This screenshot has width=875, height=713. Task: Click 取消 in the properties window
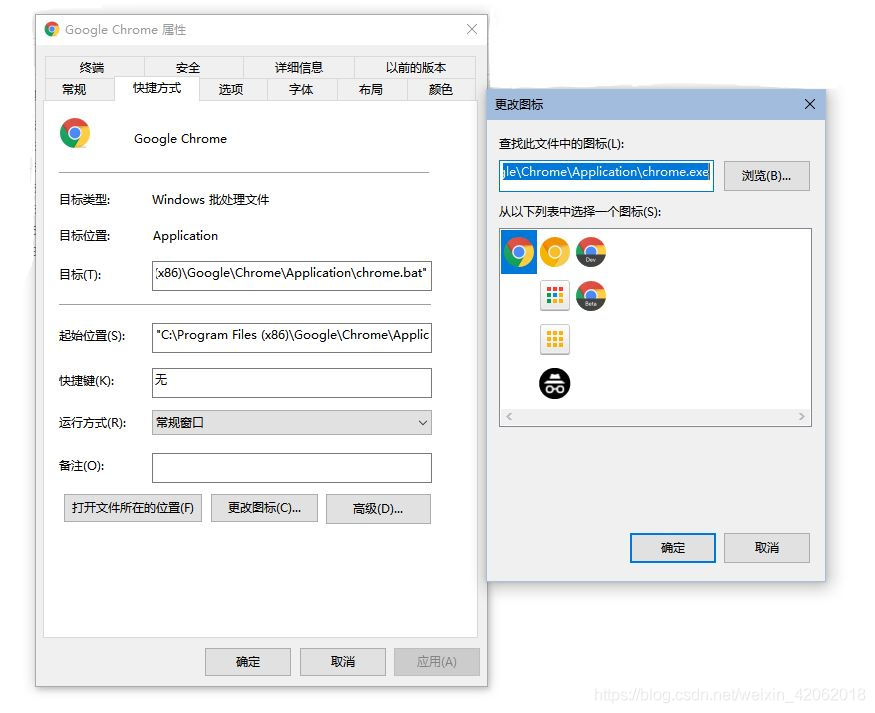343,662
